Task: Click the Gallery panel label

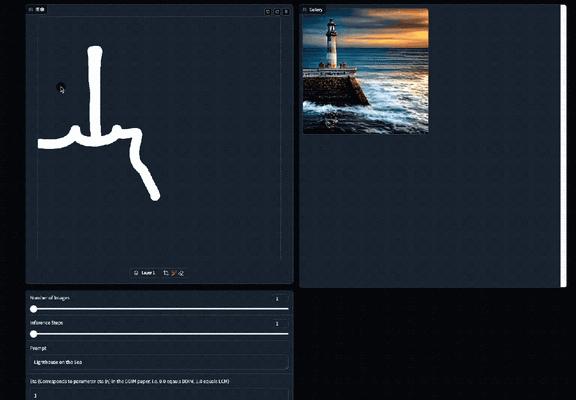Action: 313,10
